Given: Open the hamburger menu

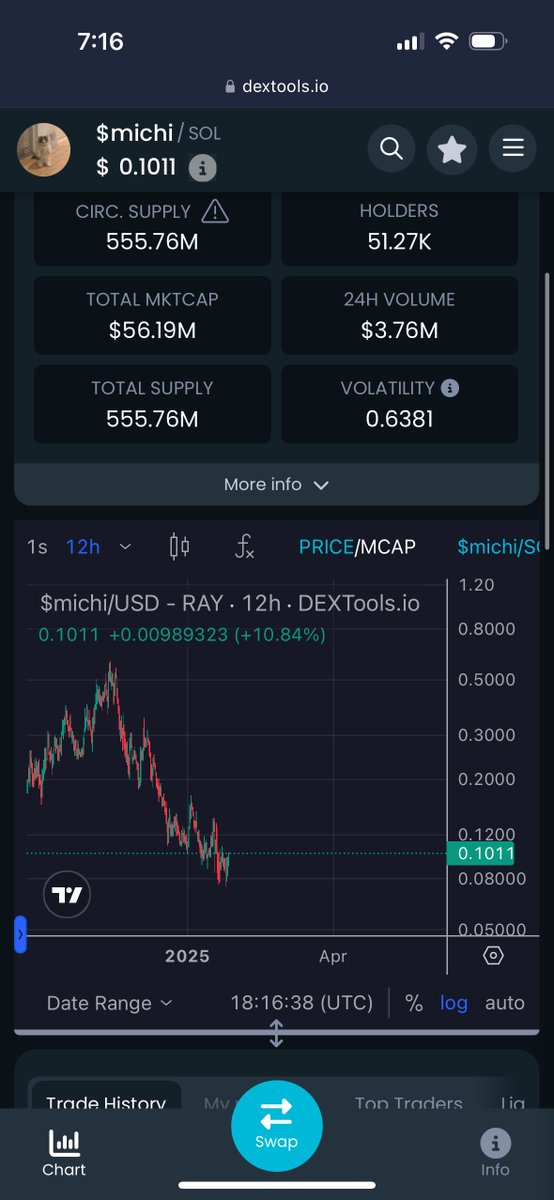Looking at the screenshot, I should coord(513,149).
